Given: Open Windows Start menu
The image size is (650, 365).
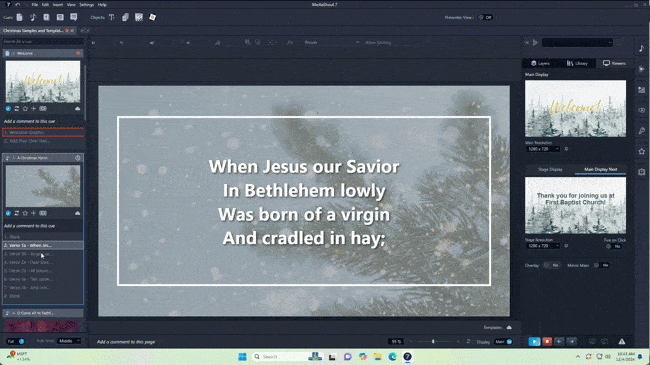Looking at the screenshot, I should (x=243, y=357).
